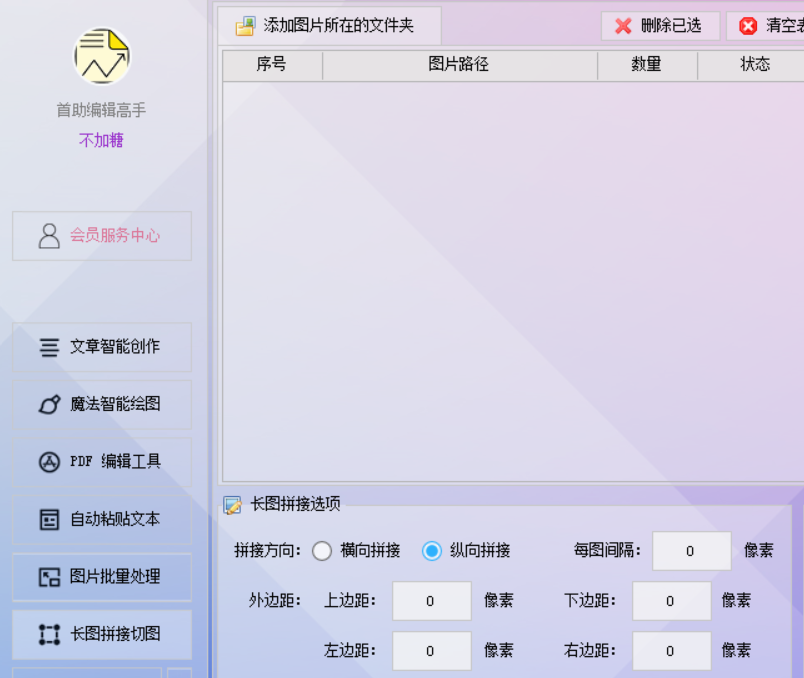Click the 每图间隔 pixel input field
This screenshot has height=678, width=804.
point(692,551)
